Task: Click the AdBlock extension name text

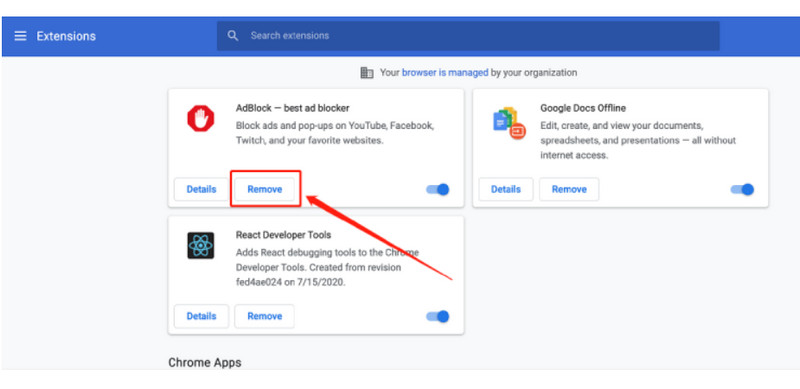Action: coord(292,108)
